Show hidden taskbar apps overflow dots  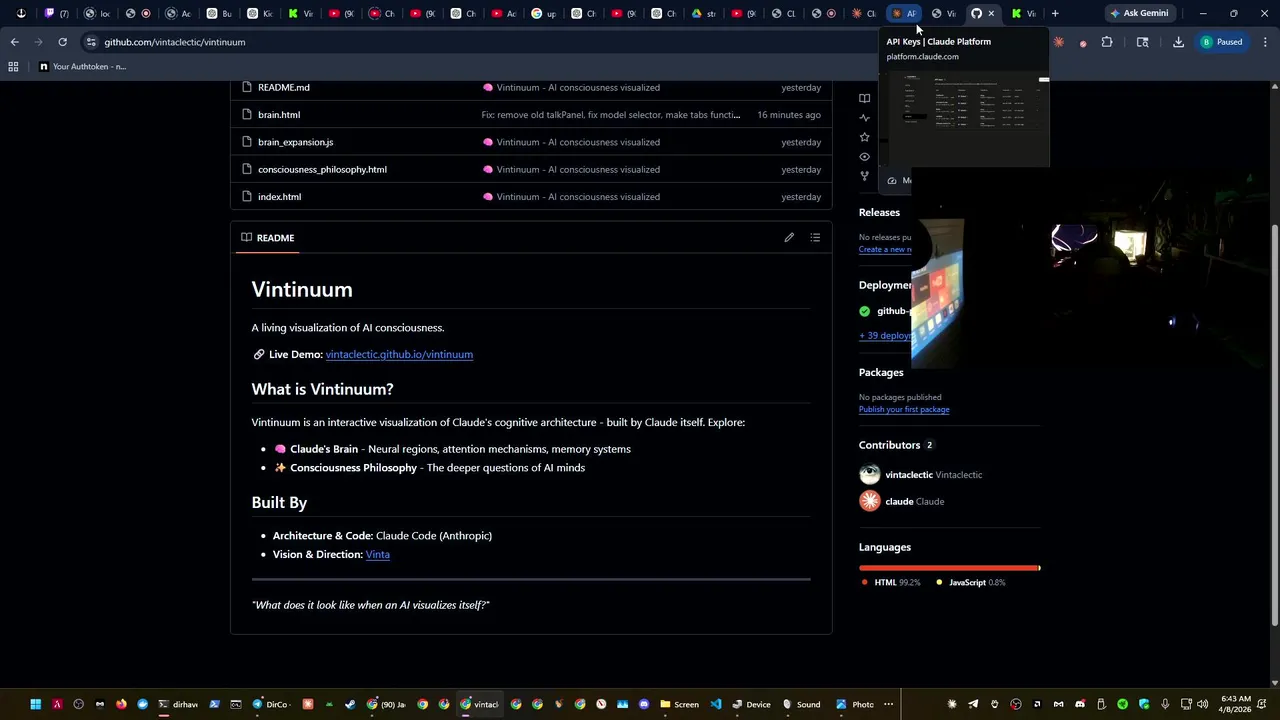(x=888, y=704)
